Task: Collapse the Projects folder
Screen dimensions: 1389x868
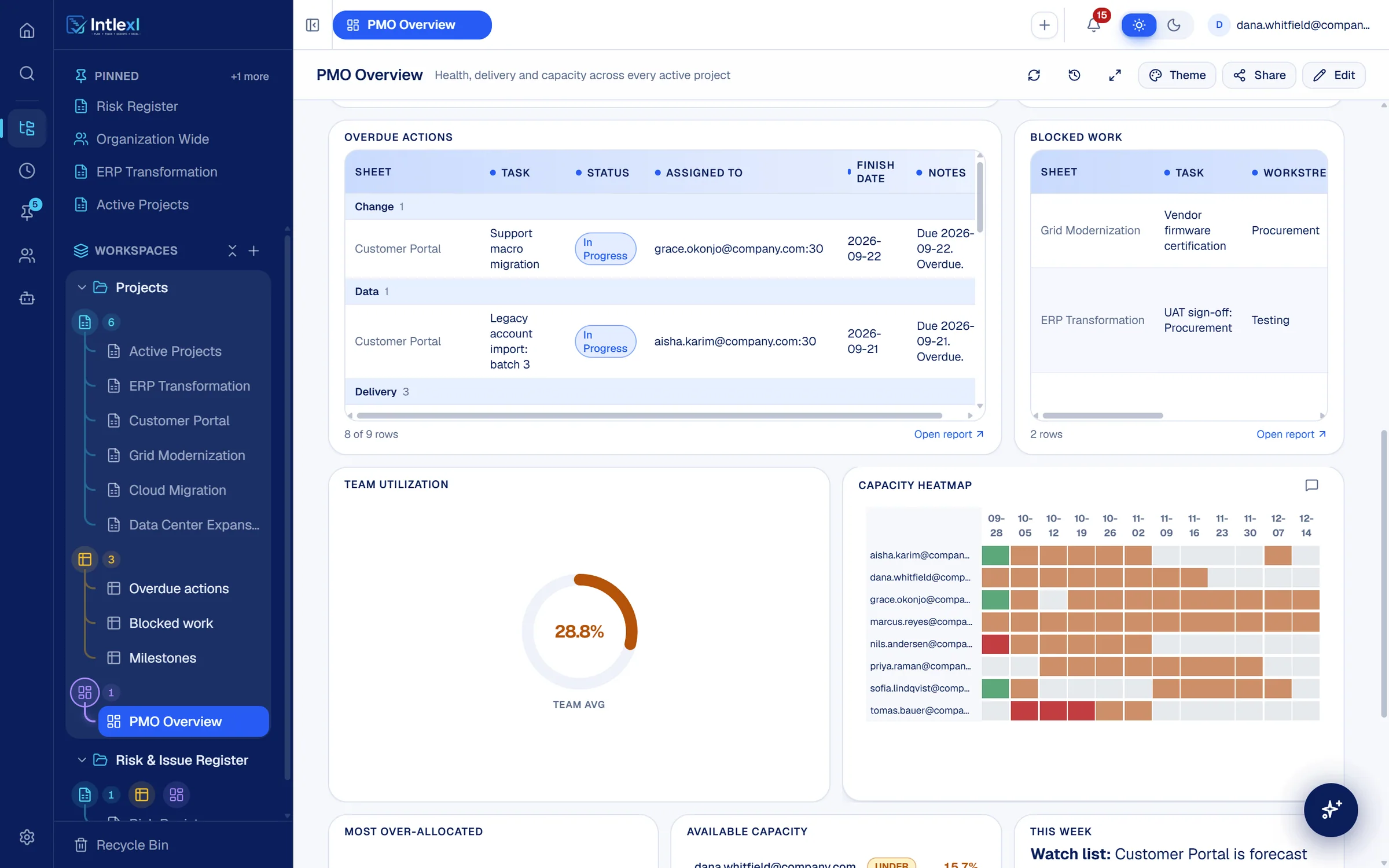Action: click(x=82, y=288)
